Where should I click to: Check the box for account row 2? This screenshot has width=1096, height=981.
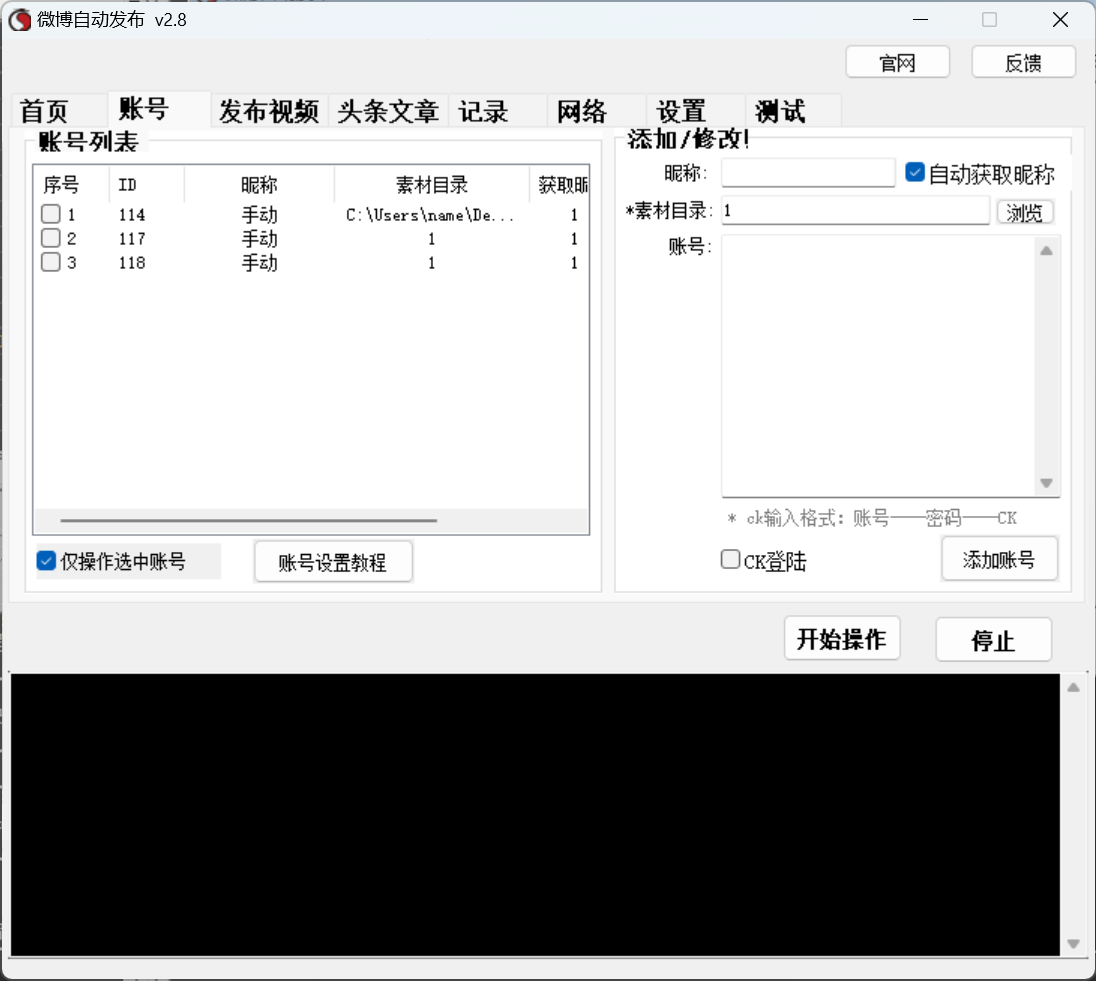click(x=50, y=238)
